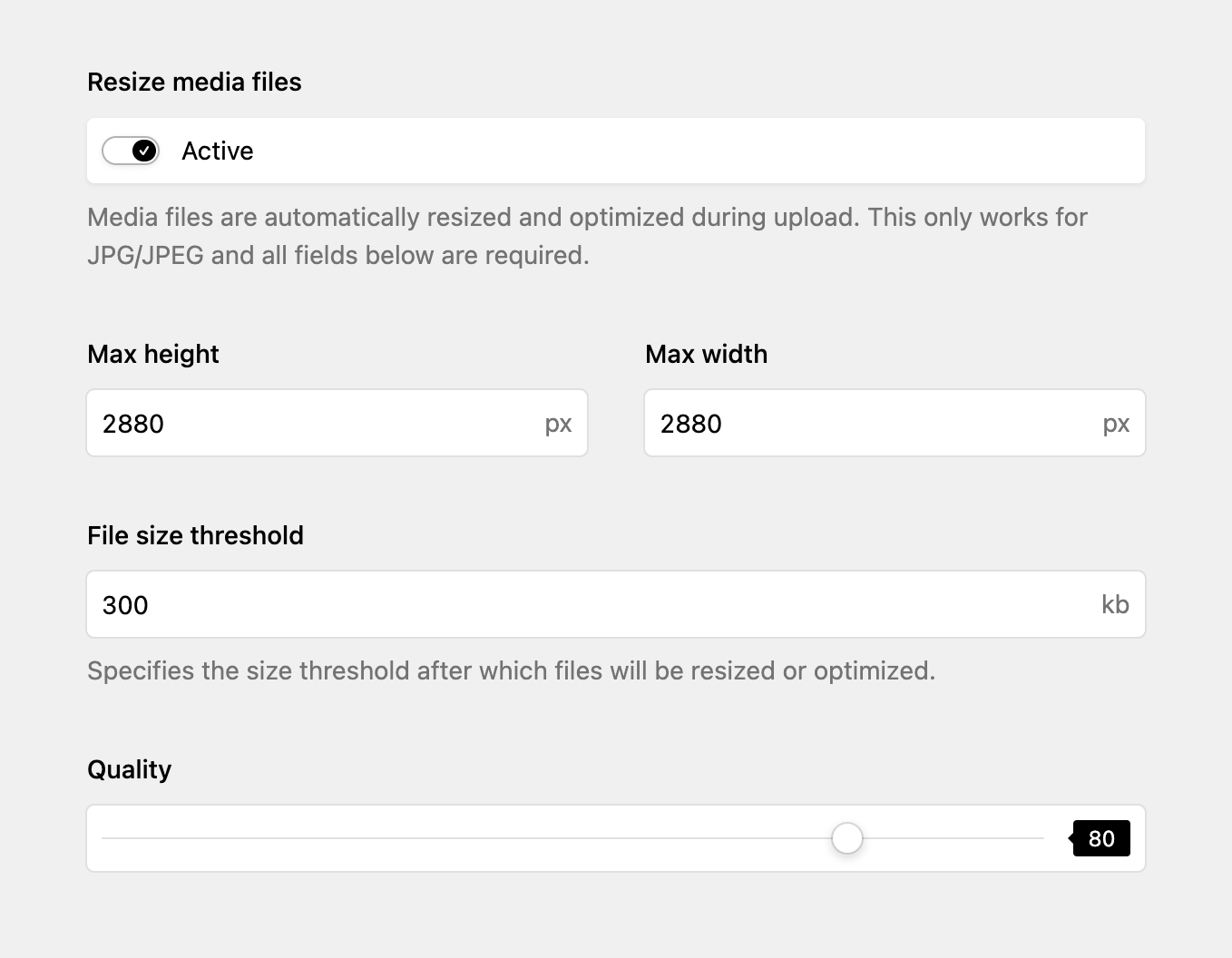Click the px suffix in Max width
The image size is (1232, 958).
coord(1116,424)
